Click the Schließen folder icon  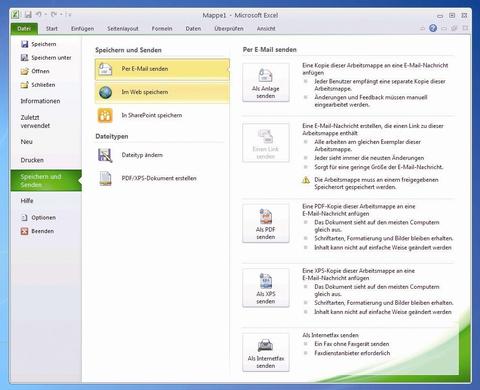(24, 85)
